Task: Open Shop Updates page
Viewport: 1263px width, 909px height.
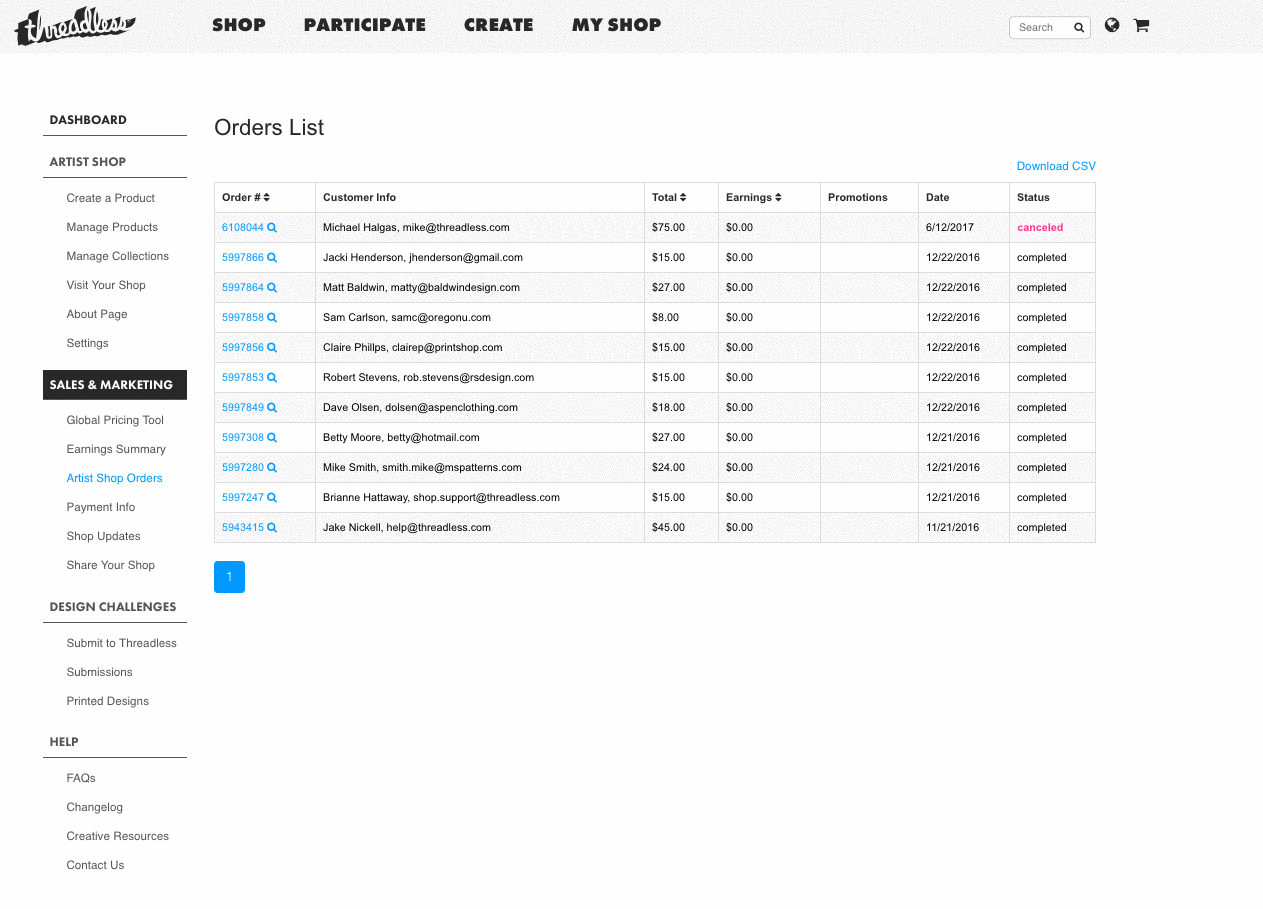Action: (x=104, y=536)
